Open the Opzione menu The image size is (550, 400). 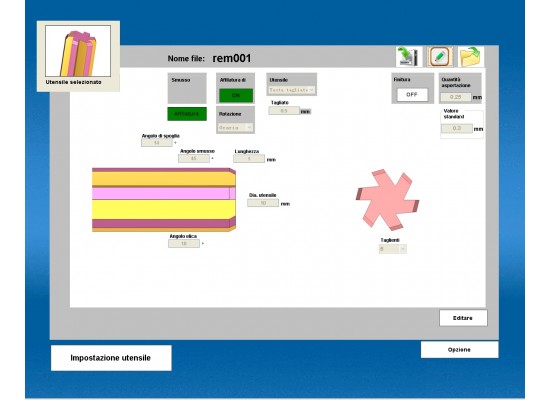[460, 350]
